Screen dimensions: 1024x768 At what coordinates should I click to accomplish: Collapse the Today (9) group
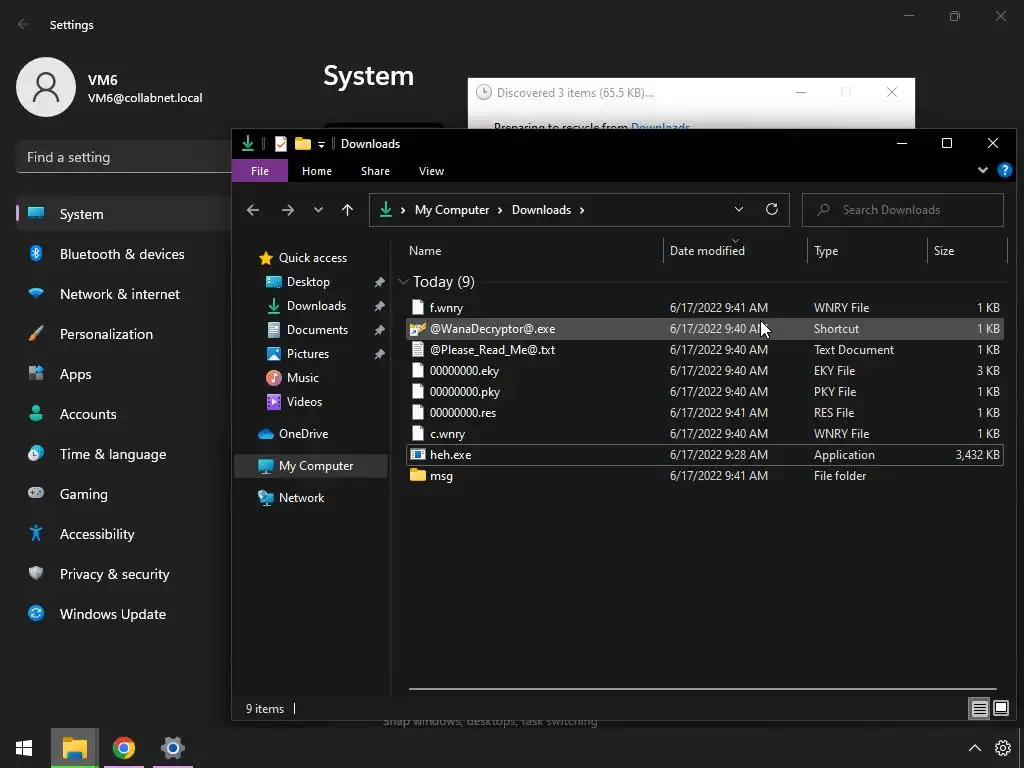click(403, 282)
